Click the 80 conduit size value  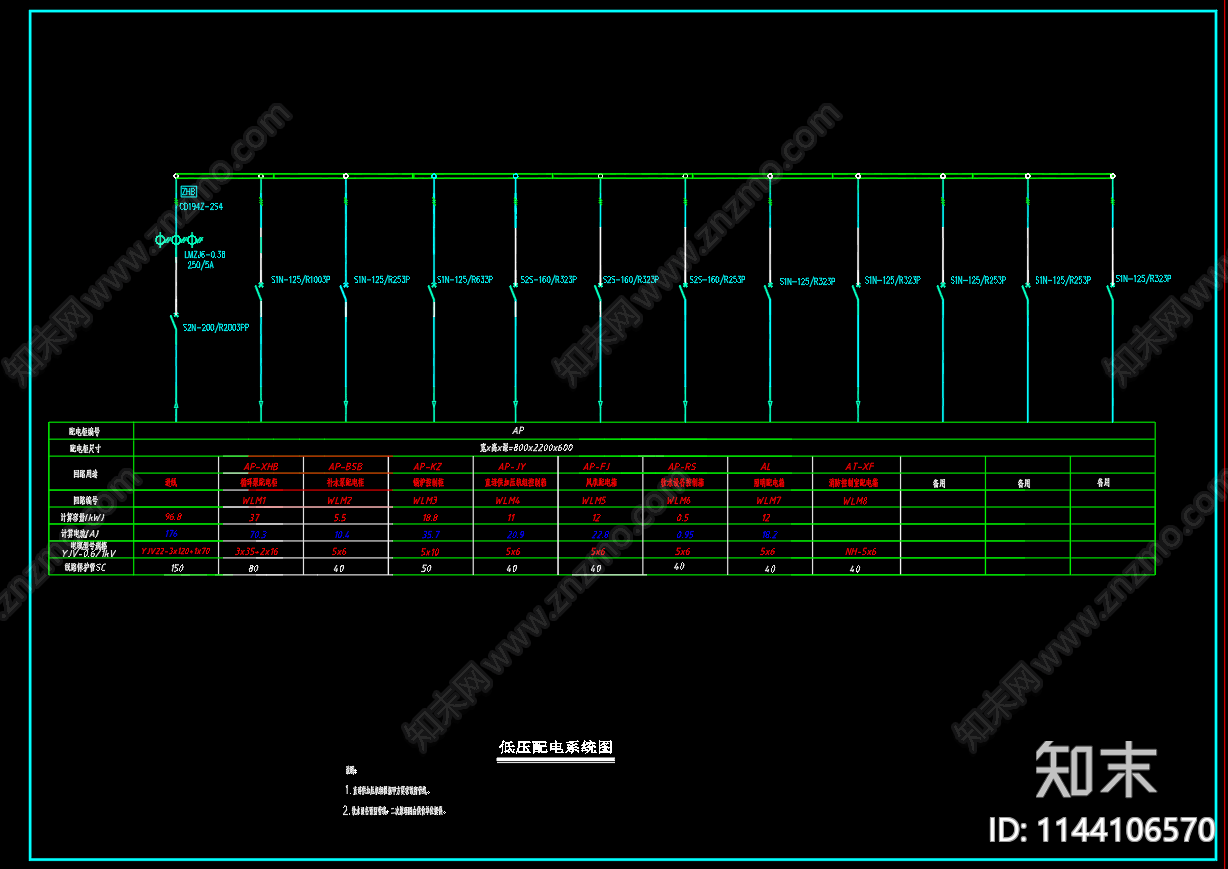pyautogui.click(x=254, y=568)
